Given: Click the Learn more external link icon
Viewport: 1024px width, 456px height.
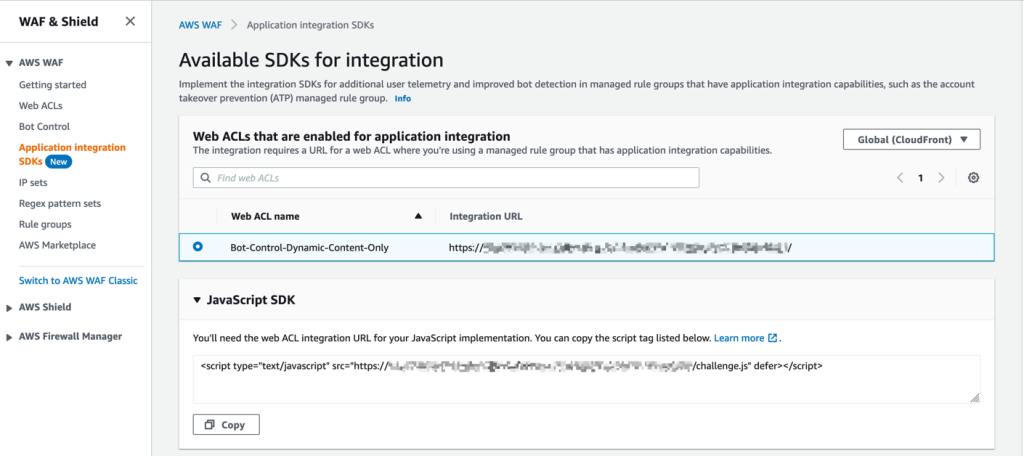Looking at the screenshot, I should (773, 338).
